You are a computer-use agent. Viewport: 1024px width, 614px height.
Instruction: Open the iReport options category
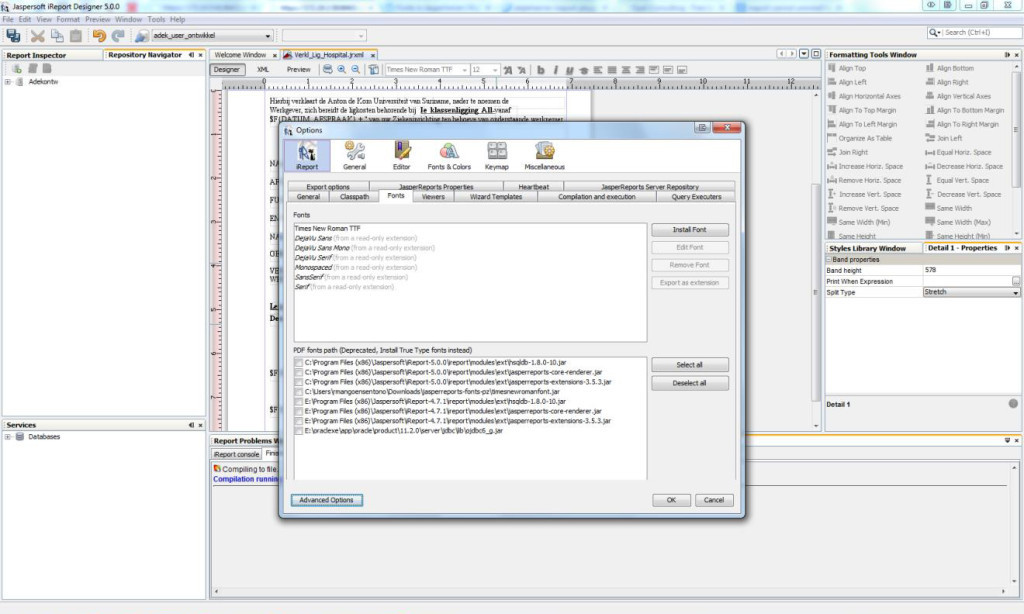click(307, 156)
